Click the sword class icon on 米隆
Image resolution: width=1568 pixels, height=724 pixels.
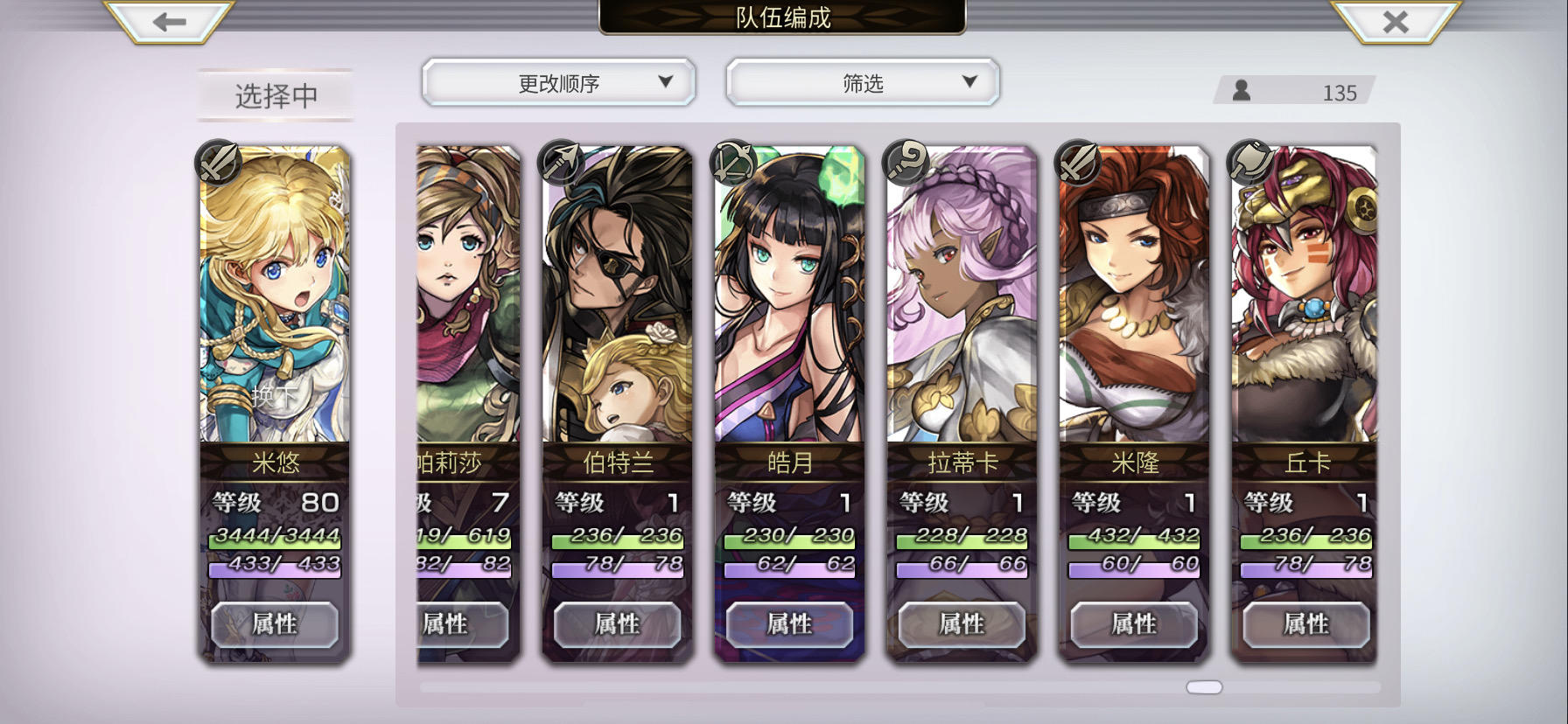[1078, 163]
